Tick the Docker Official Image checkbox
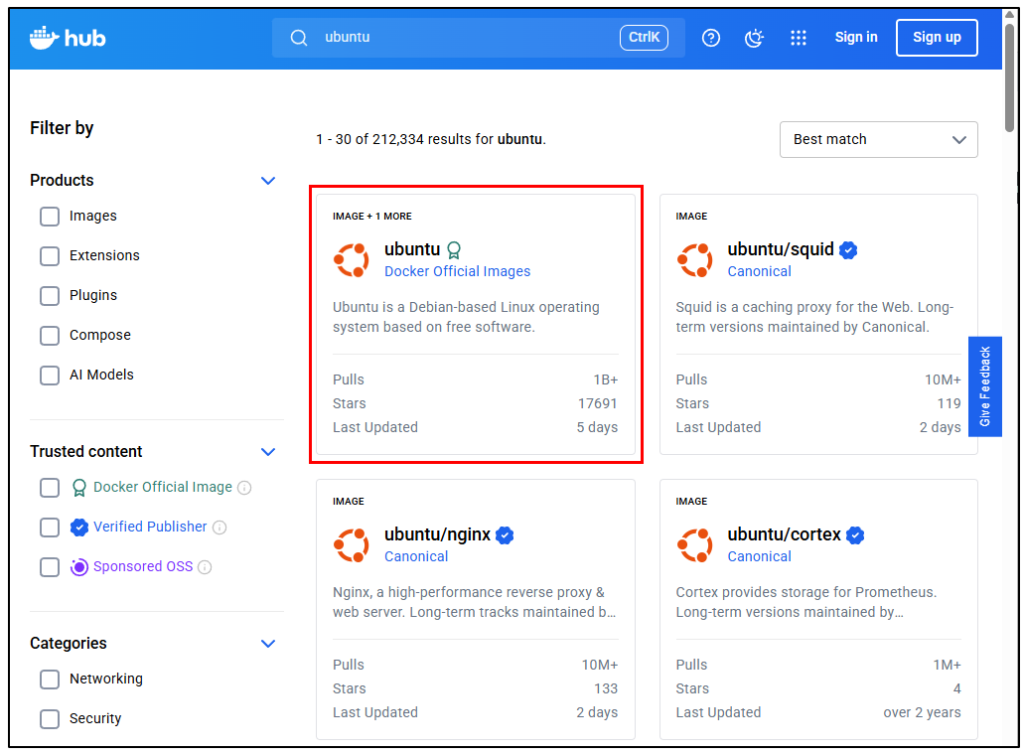Viewport: 1024px width, 756px height. pos(49,488)
